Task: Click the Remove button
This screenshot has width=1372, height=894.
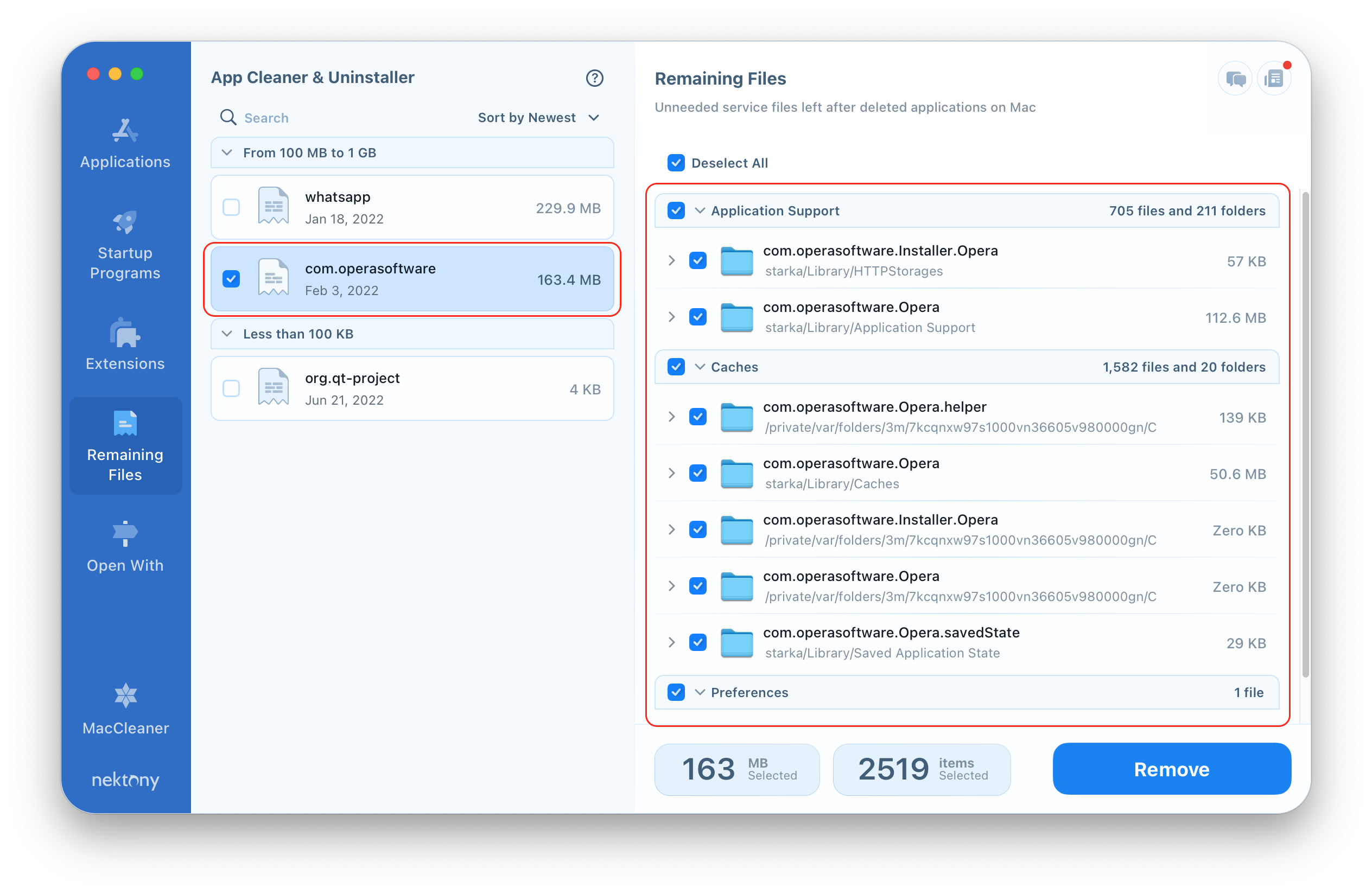Action: coord(1171,770)
